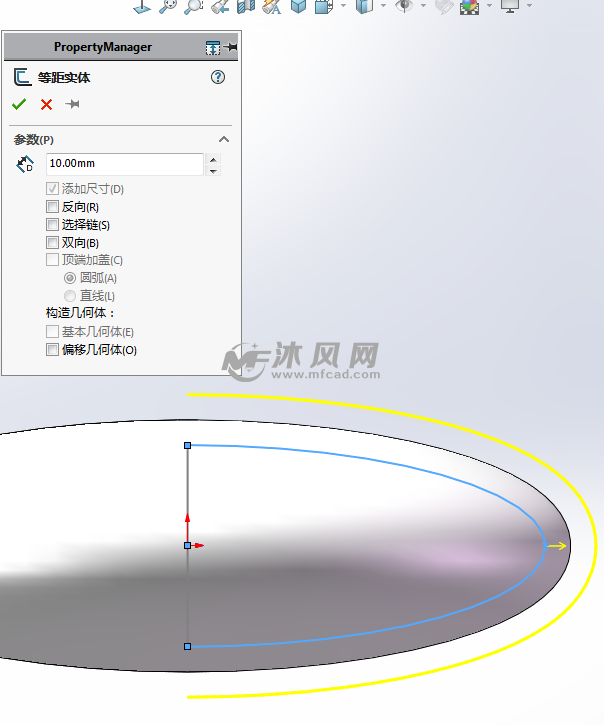Image resolution: width=604 pixels, height=725 pixels.
Task: Decrease offset distance with down spinner
Action: pyautogui.click(x=213, y=171)
